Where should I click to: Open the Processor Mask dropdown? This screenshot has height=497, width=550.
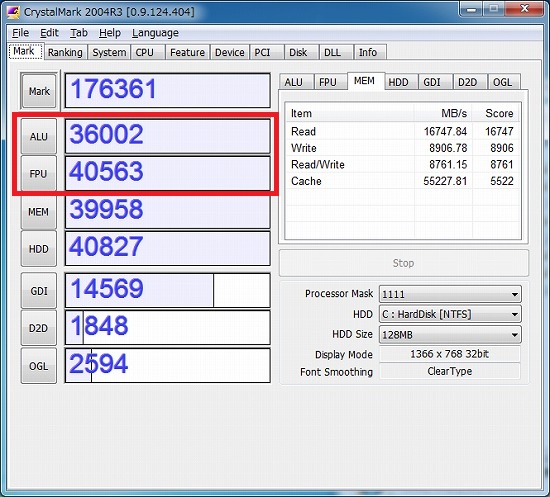click(x=450, y=294)
